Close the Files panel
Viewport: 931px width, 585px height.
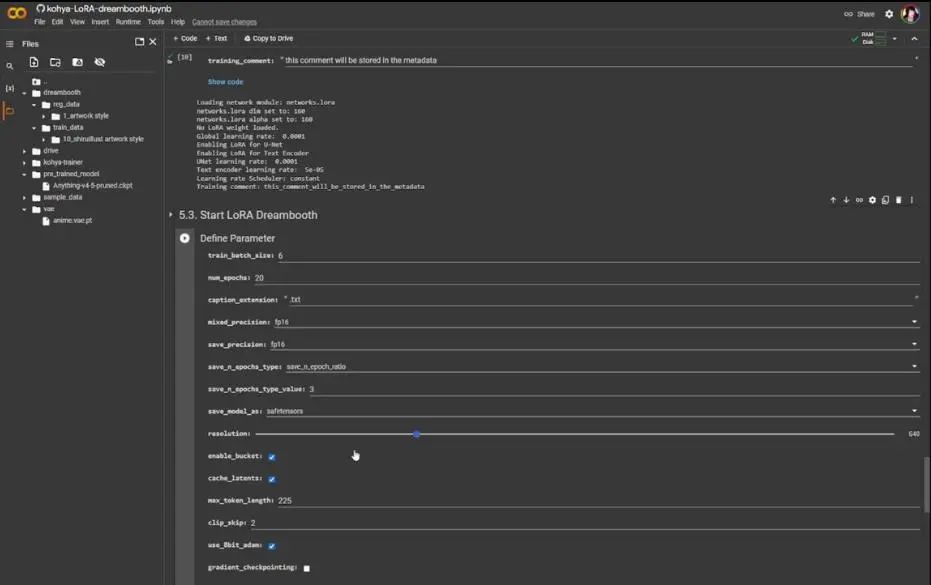pos(153,42)
